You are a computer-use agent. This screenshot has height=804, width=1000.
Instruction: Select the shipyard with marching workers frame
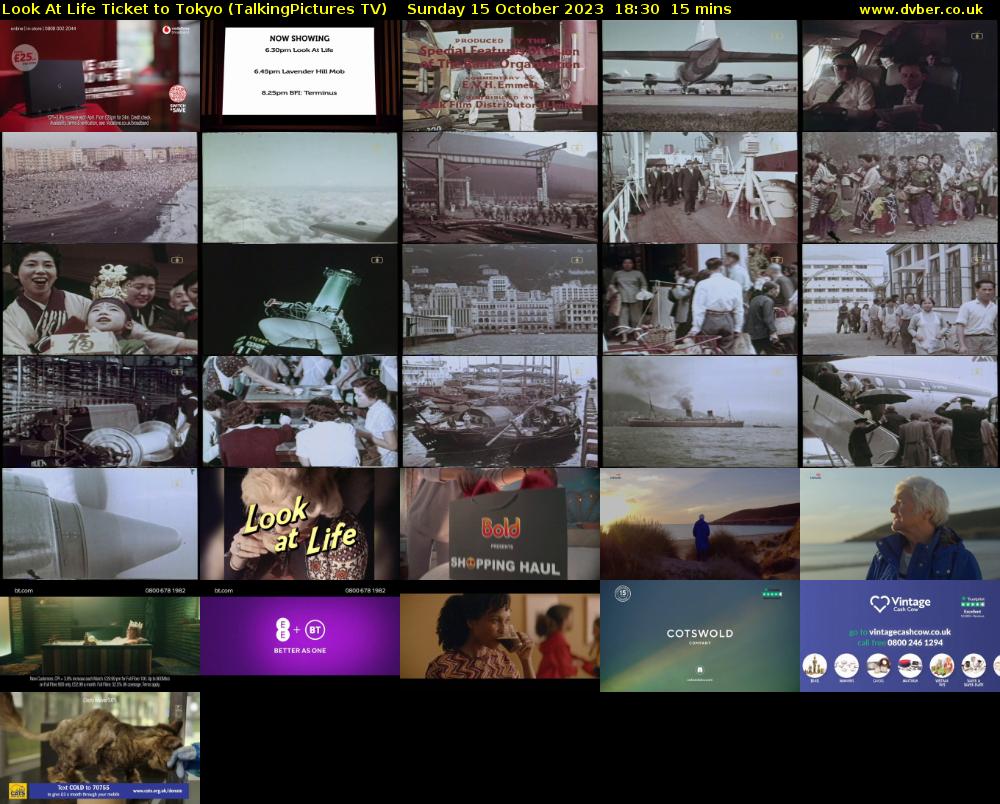click(500, 187)
